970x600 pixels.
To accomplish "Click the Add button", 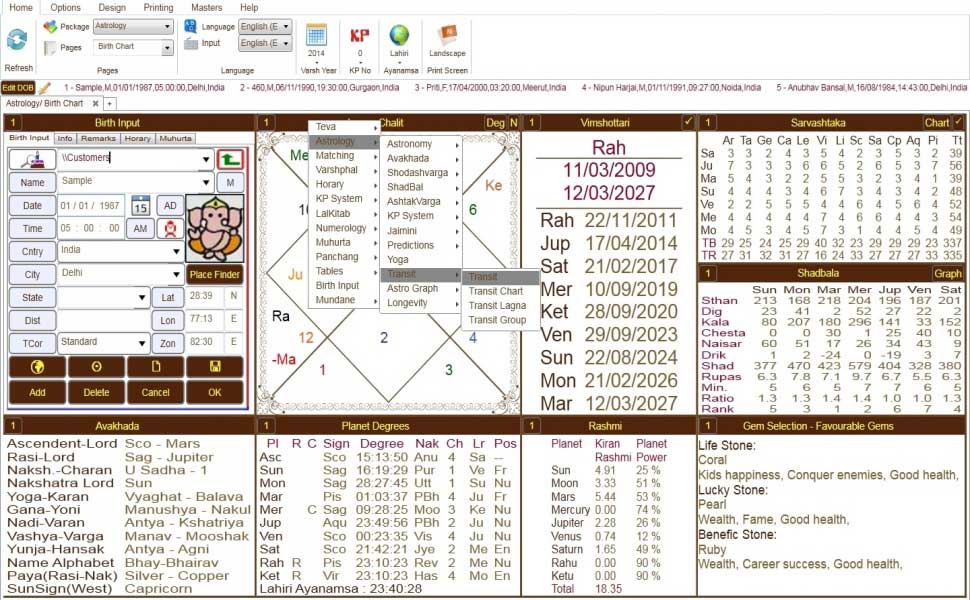I will 37,392.
